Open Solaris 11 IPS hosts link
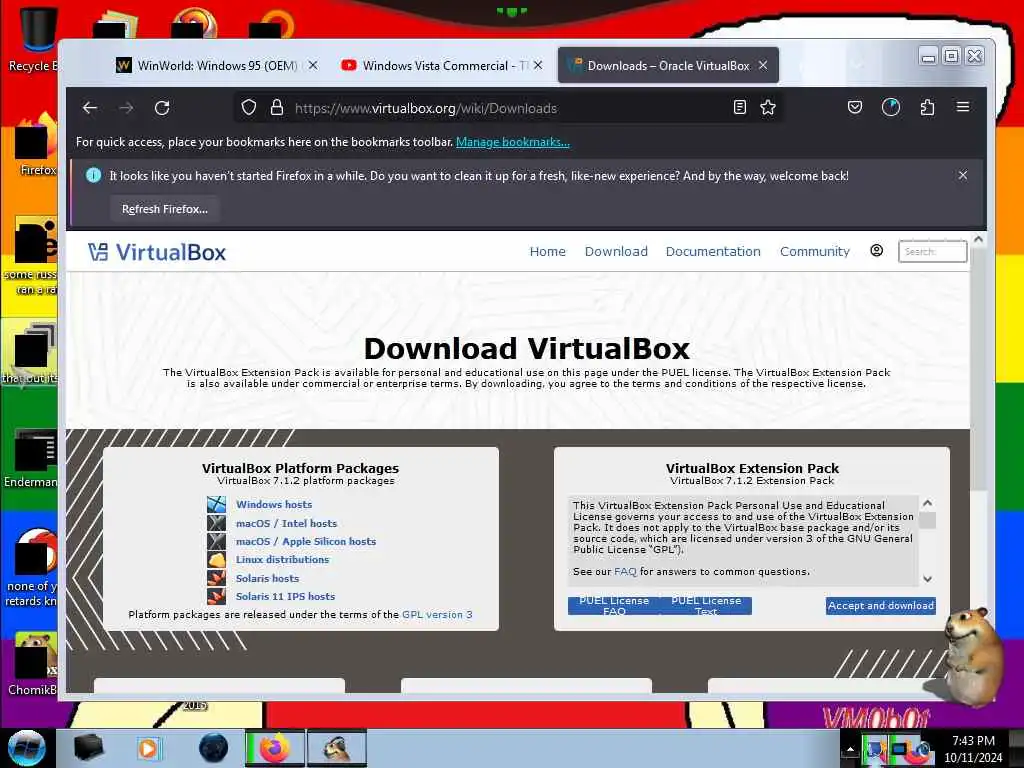This screenshot has height=768, width=1024. coord(285,596)
